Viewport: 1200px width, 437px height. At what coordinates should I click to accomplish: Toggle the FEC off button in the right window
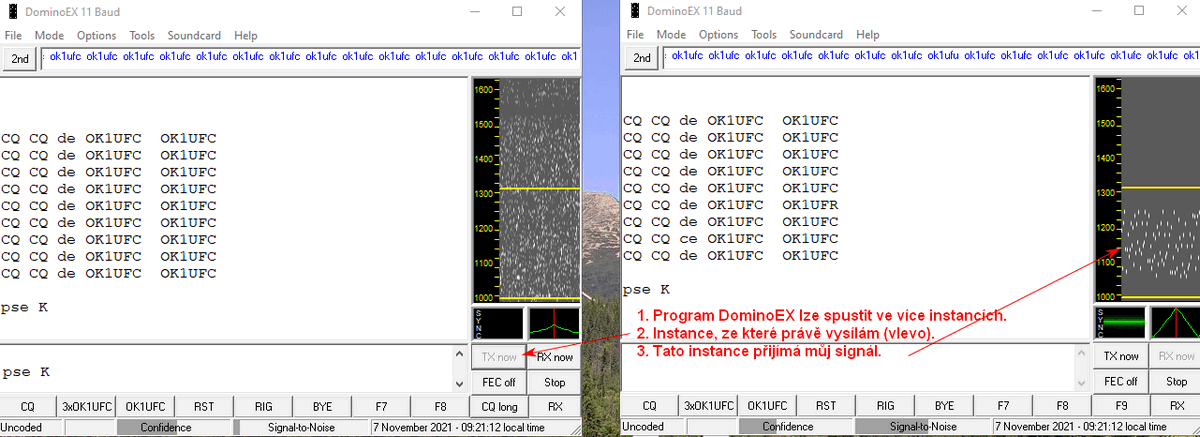tap(1120, 382)
